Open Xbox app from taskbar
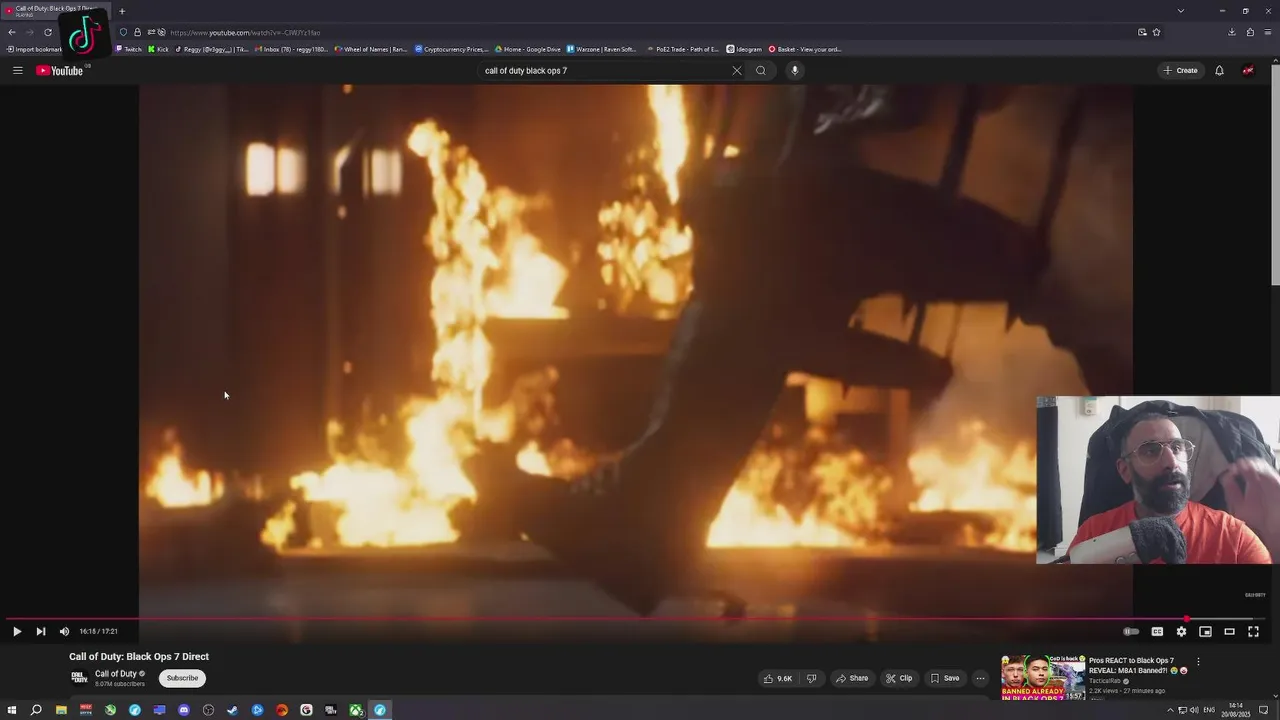The height and width of the screenshot is (720, 1280). tap(356, 710)
